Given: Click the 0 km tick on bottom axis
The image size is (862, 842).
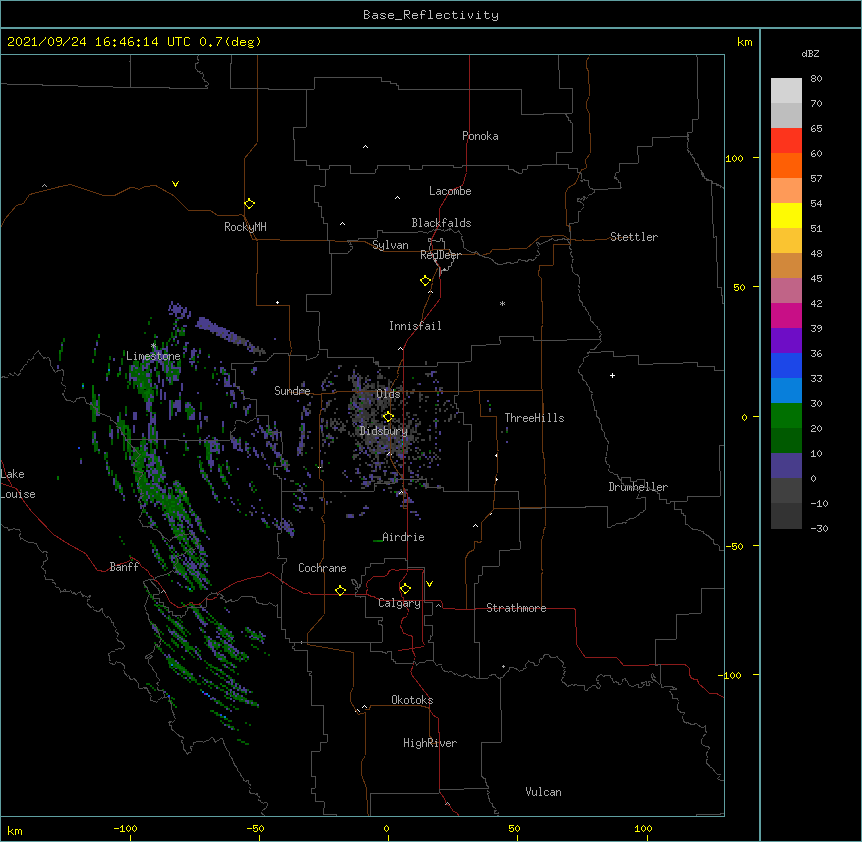Looking at the screenshot, I should point(386,828).
